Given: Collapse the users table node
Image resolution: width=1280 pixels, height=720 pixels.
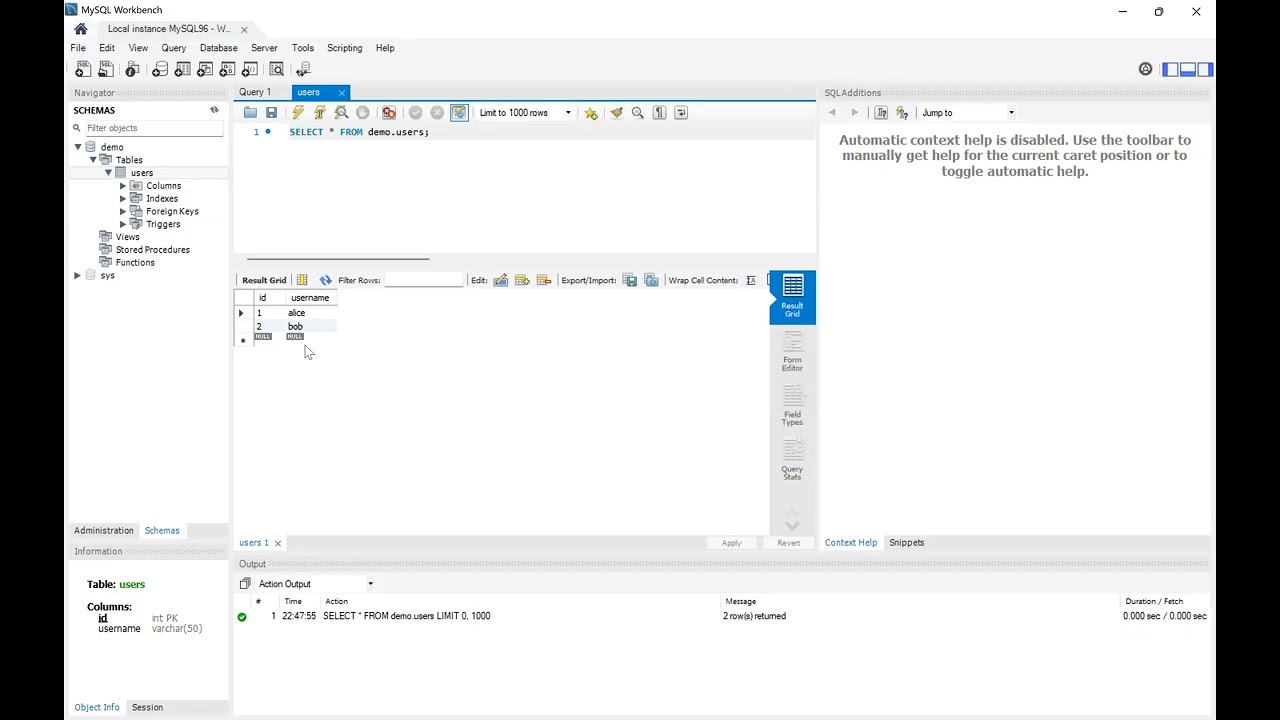Looking at the screenshot, I should pyautogui.click(x=108, y=173).
